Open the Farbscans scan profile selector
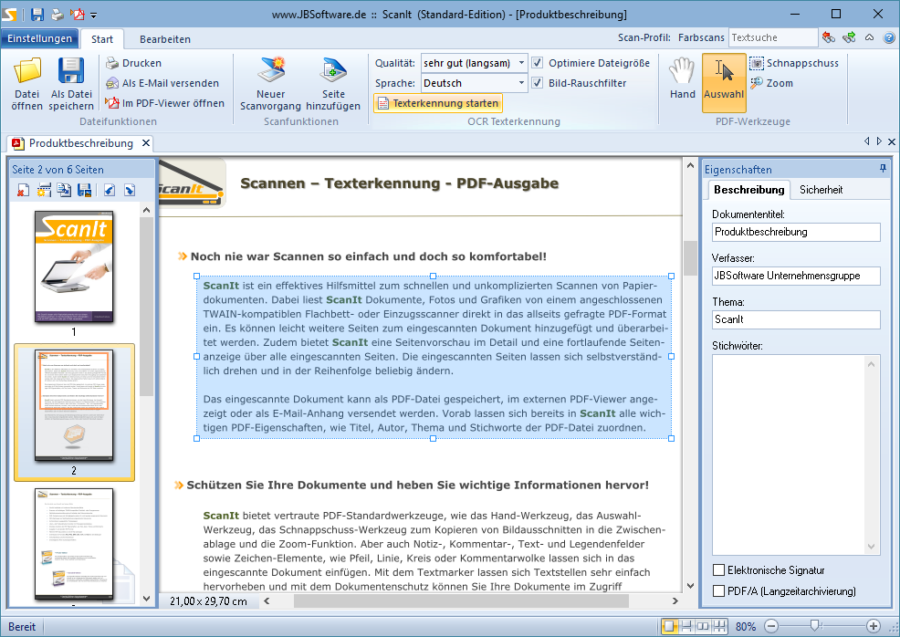The image size is (900, 637). [x=701, y=37]
